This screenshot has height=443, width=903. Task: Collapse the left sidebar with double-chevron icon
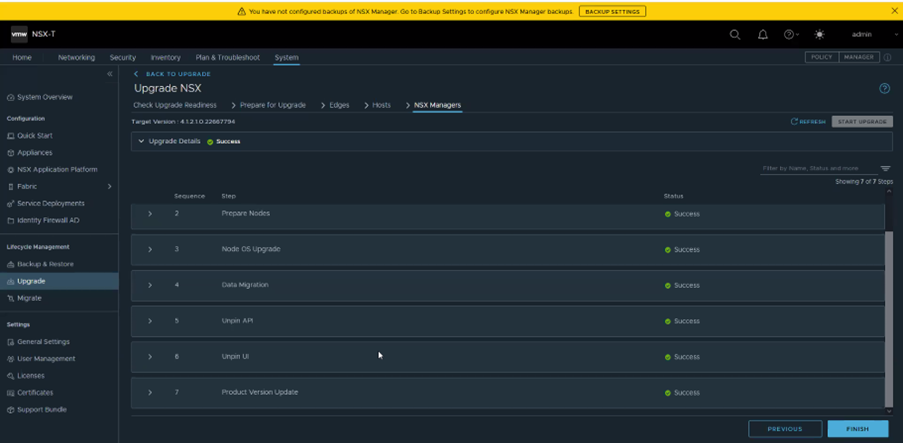click(x=109, y=74)
